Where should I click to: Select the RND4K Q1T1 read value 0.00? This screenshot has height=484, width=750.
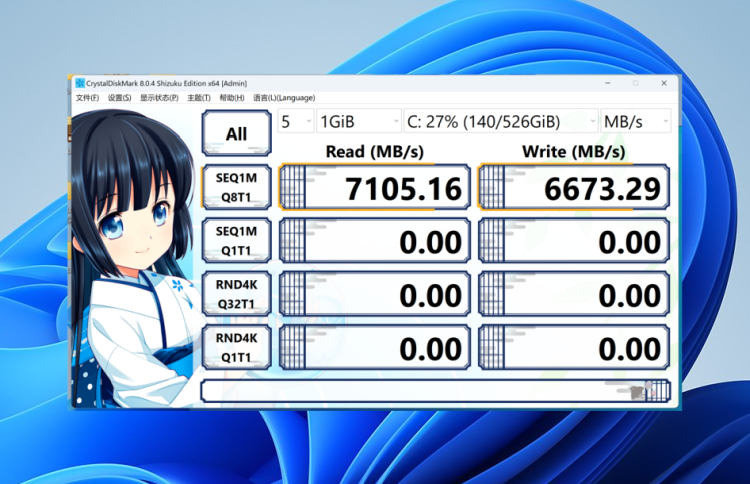[x=375, y=348]
